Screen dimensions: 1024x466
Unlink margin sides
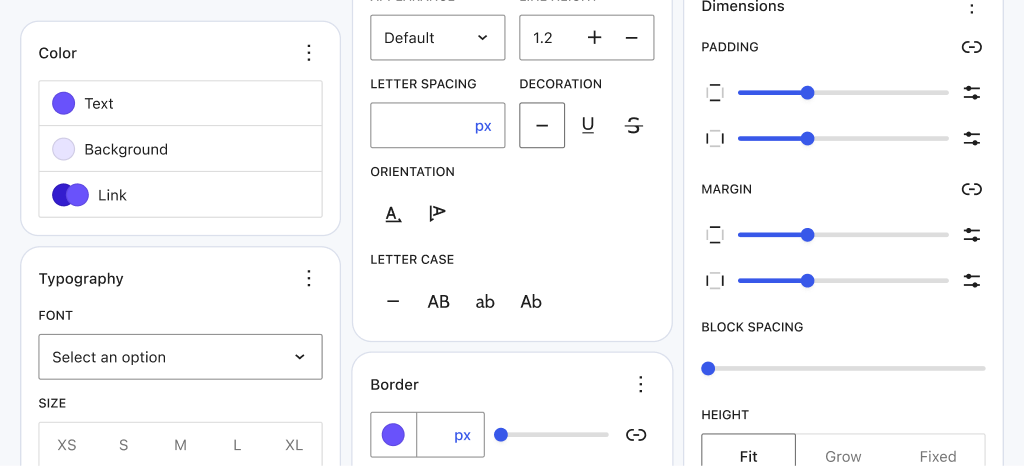coord(972,189)
